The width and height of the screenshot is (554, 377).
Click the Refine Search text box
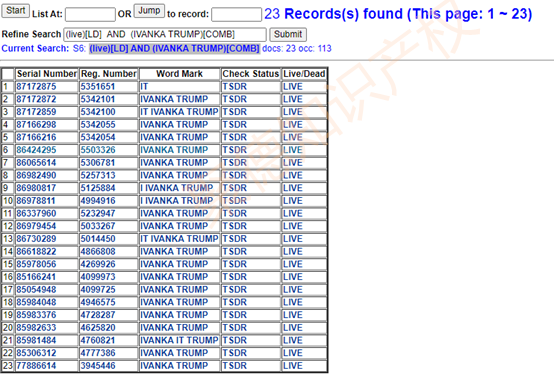point(165,34)
